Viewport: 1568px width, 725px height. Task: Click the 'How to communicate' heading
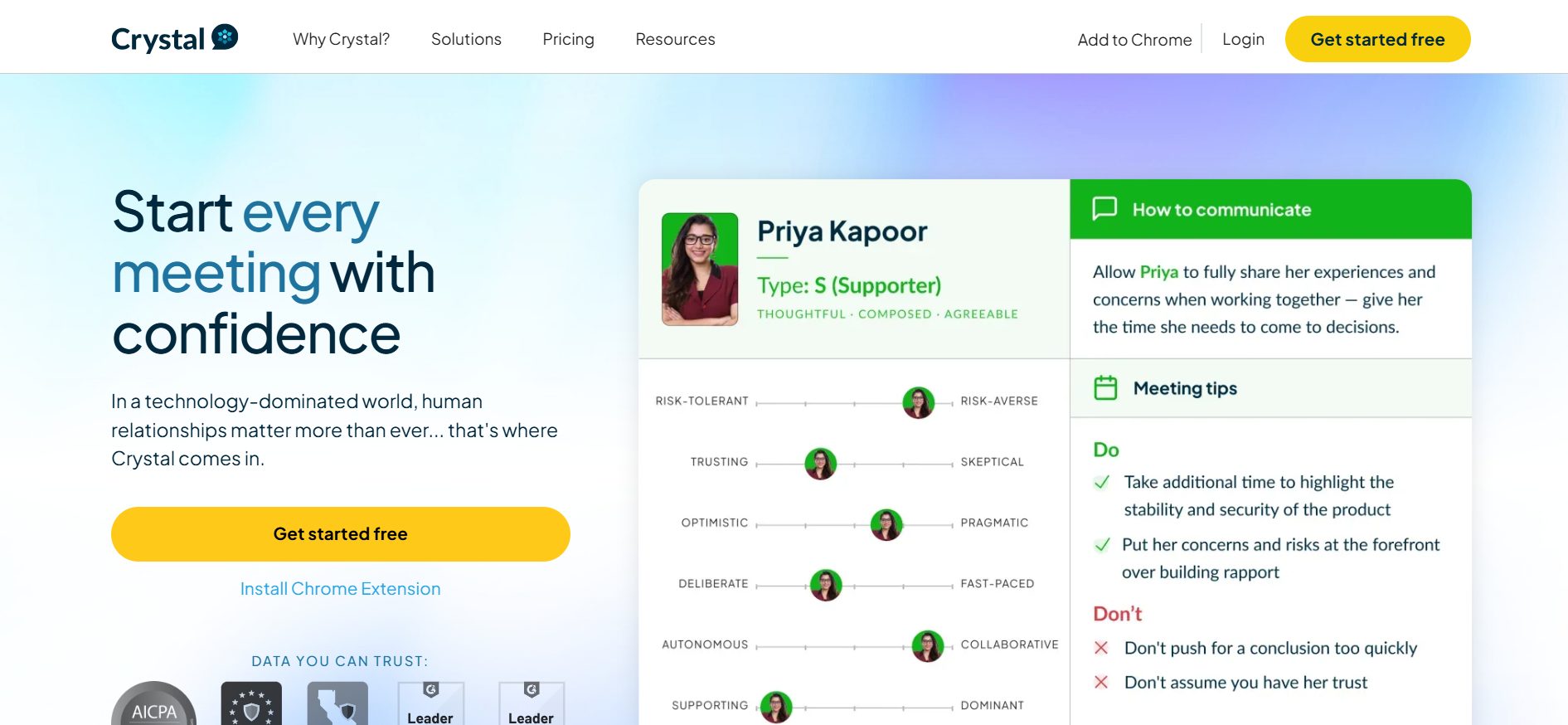coord(1221,210)
